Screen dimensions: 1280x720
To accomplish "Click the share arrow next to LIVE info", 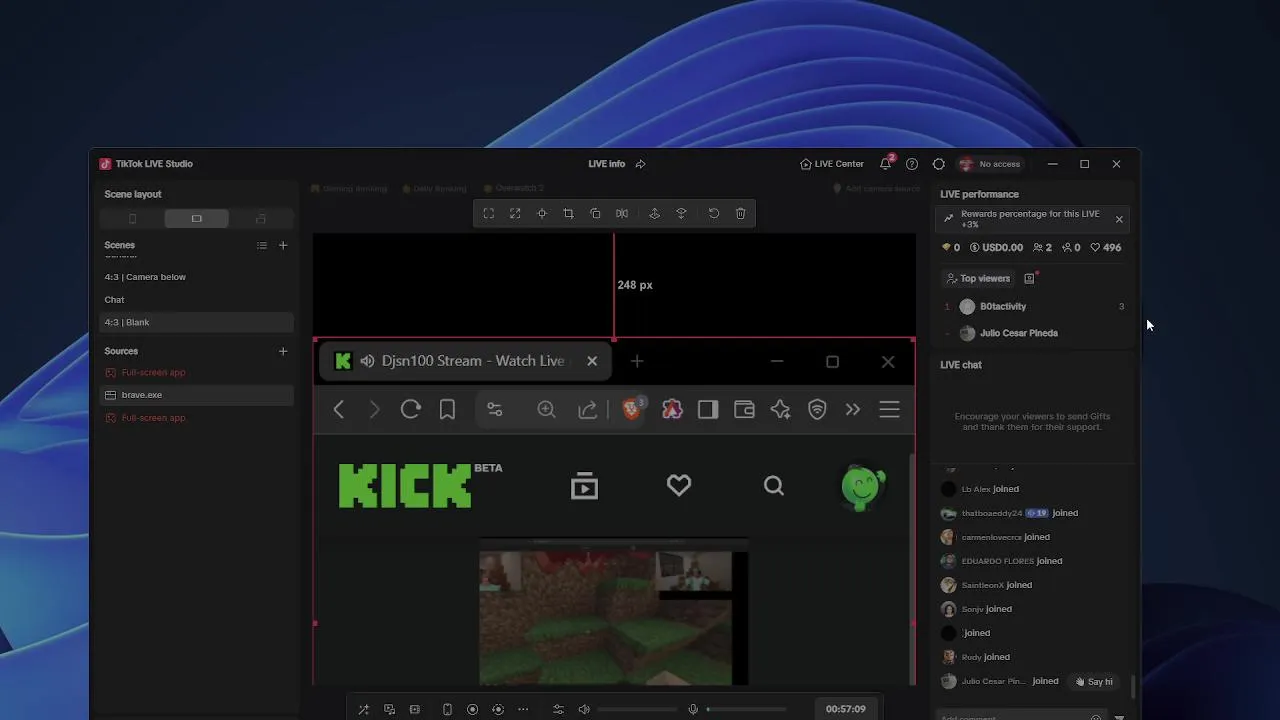I will (640, 164).
